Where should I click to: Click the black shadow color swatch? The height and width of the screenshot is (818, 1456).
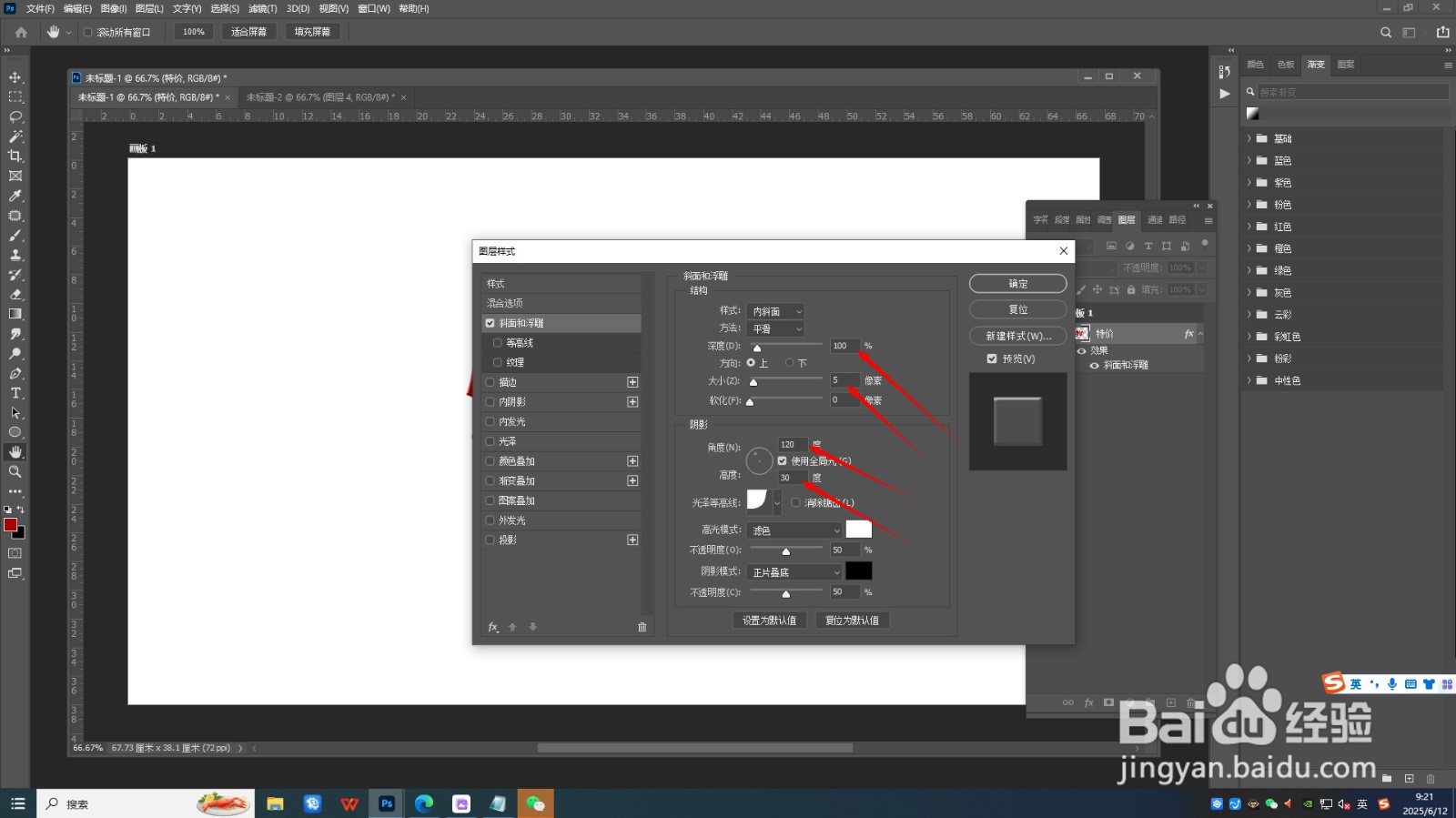(859, 571)
